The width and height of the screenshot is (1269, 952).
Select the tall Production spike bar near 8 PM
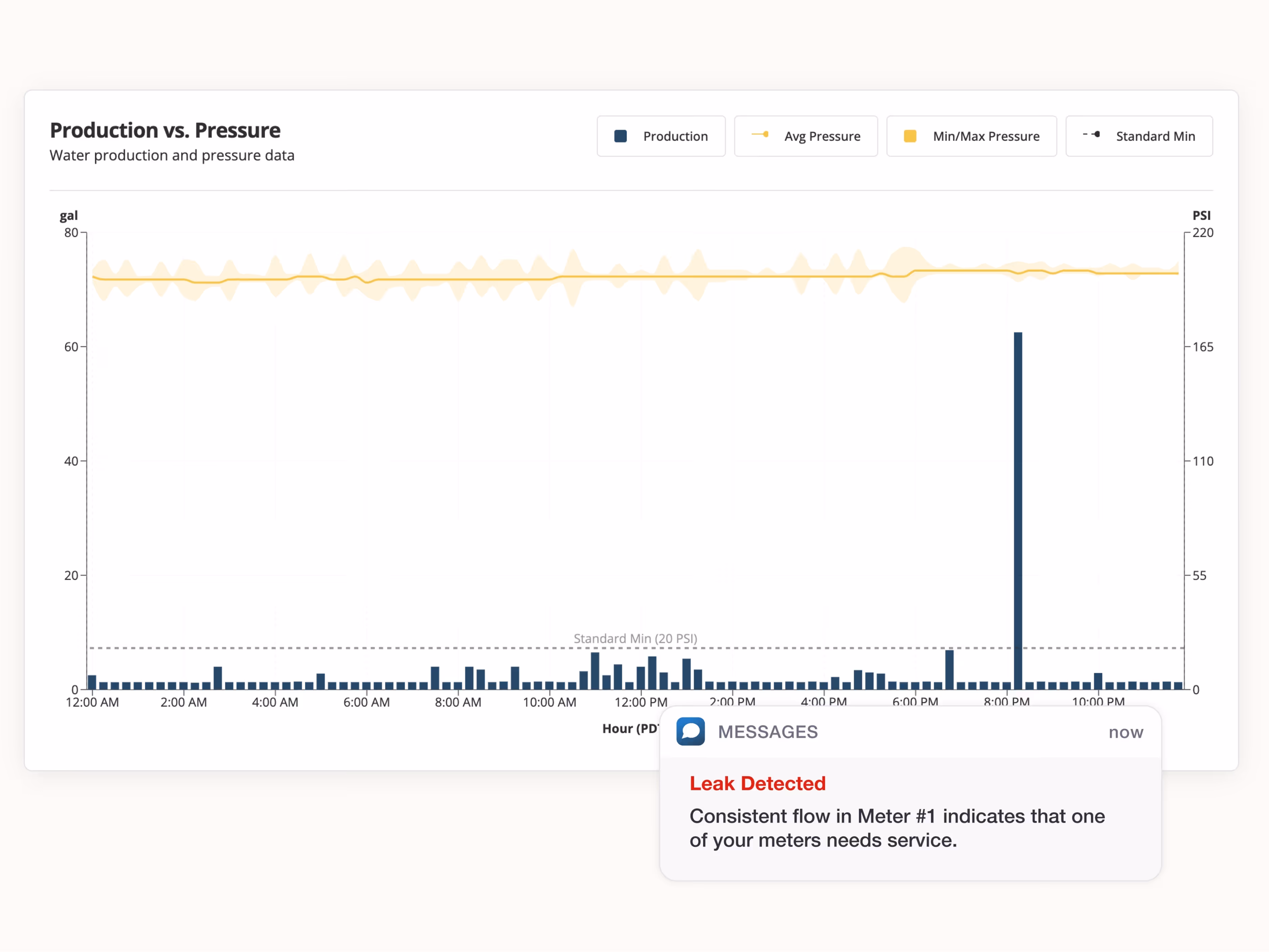tap(1017, 505)
